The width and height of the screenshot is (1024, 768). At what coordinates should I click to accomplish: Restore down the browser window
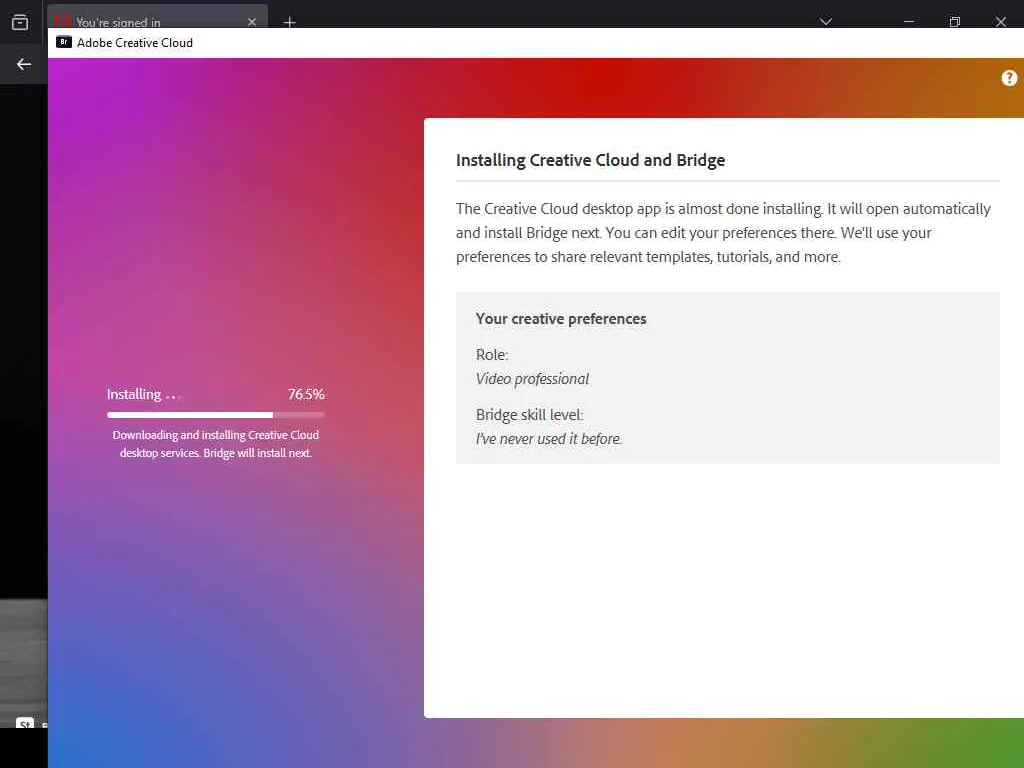954,22
